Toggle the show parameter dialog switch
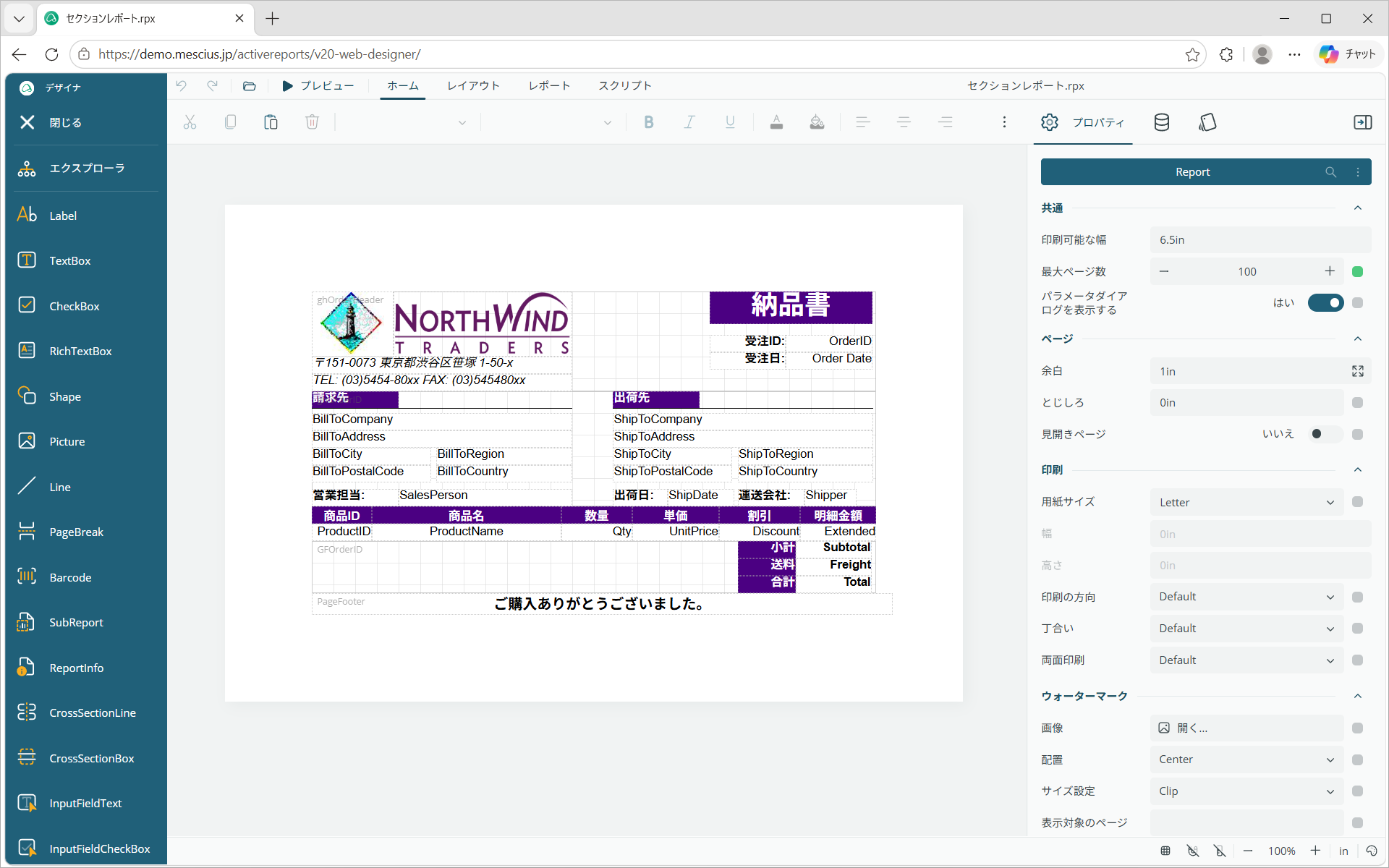 (x=1325, y=303)
